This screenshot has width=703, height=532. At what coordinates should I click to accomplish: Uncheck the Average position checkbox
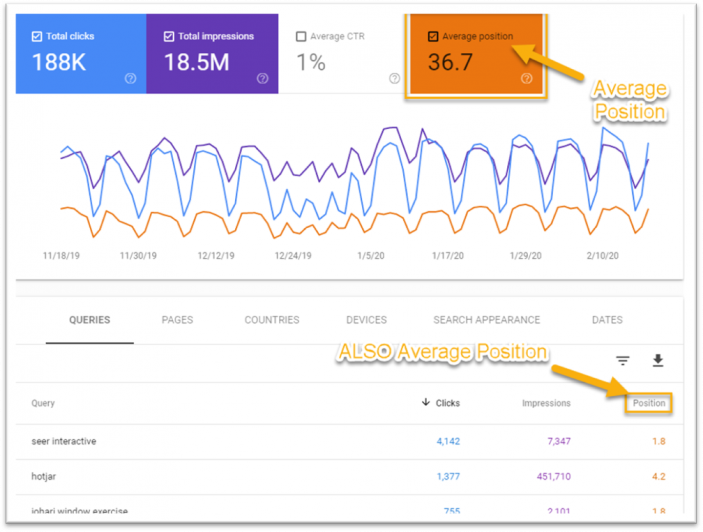pyautogui.click(x=433, y=36)
